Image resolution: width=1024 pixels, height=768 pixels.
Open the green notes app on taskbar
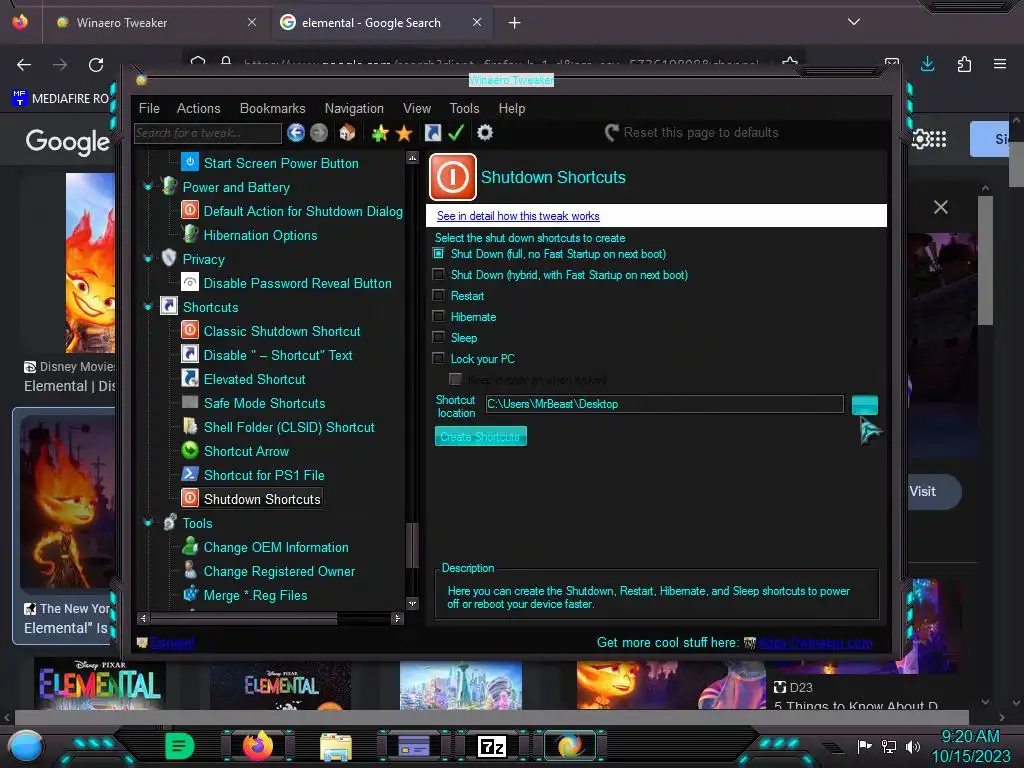coord(180,746)
